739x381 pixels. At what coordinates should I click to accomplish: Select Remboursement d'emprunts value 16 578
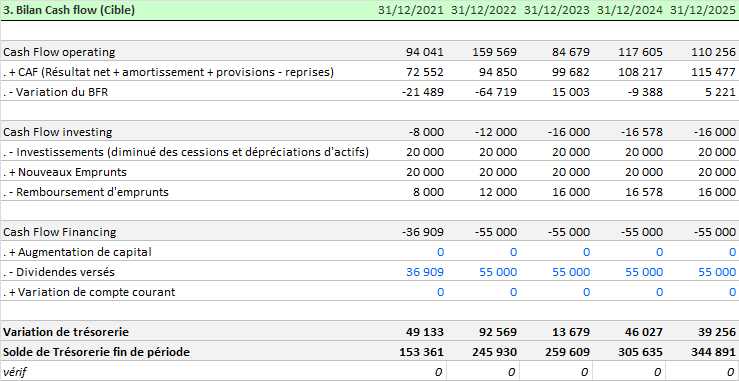point(644,192)
